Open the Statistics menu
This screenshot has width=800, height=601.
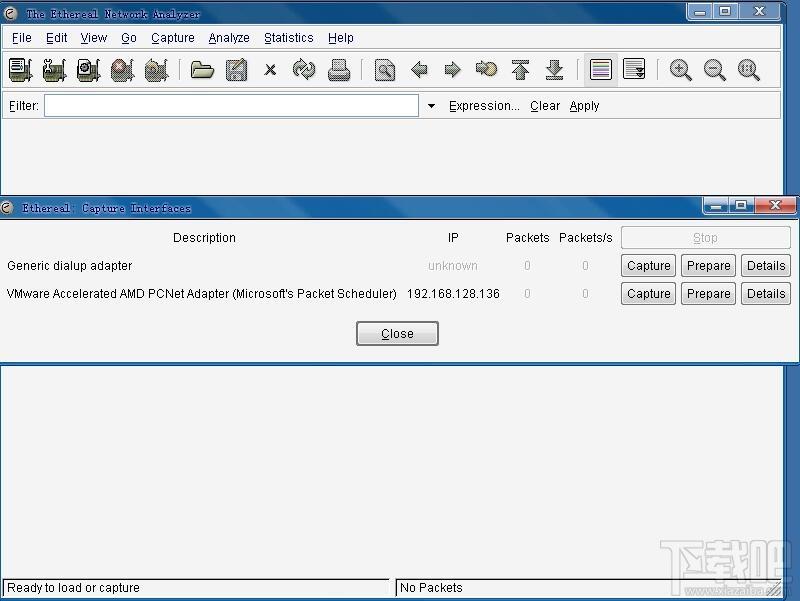[x=289, y=38]
